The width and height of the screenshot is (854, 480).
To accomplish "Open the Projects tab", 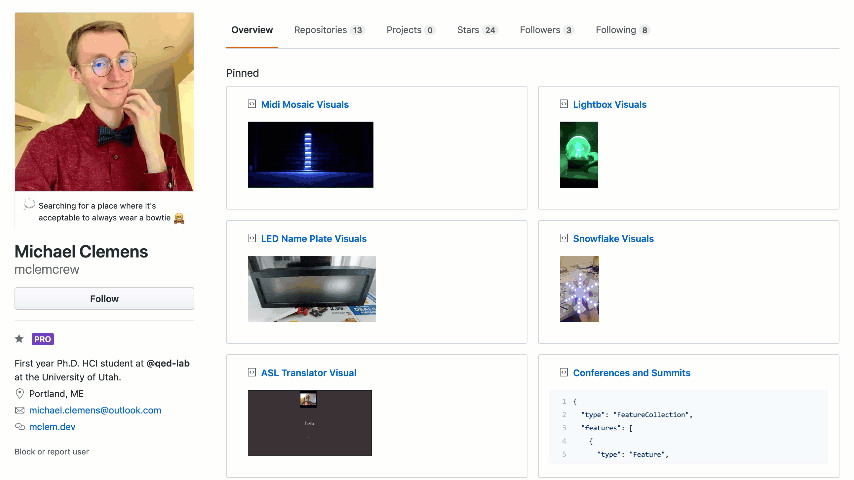I will click(411, 30).
